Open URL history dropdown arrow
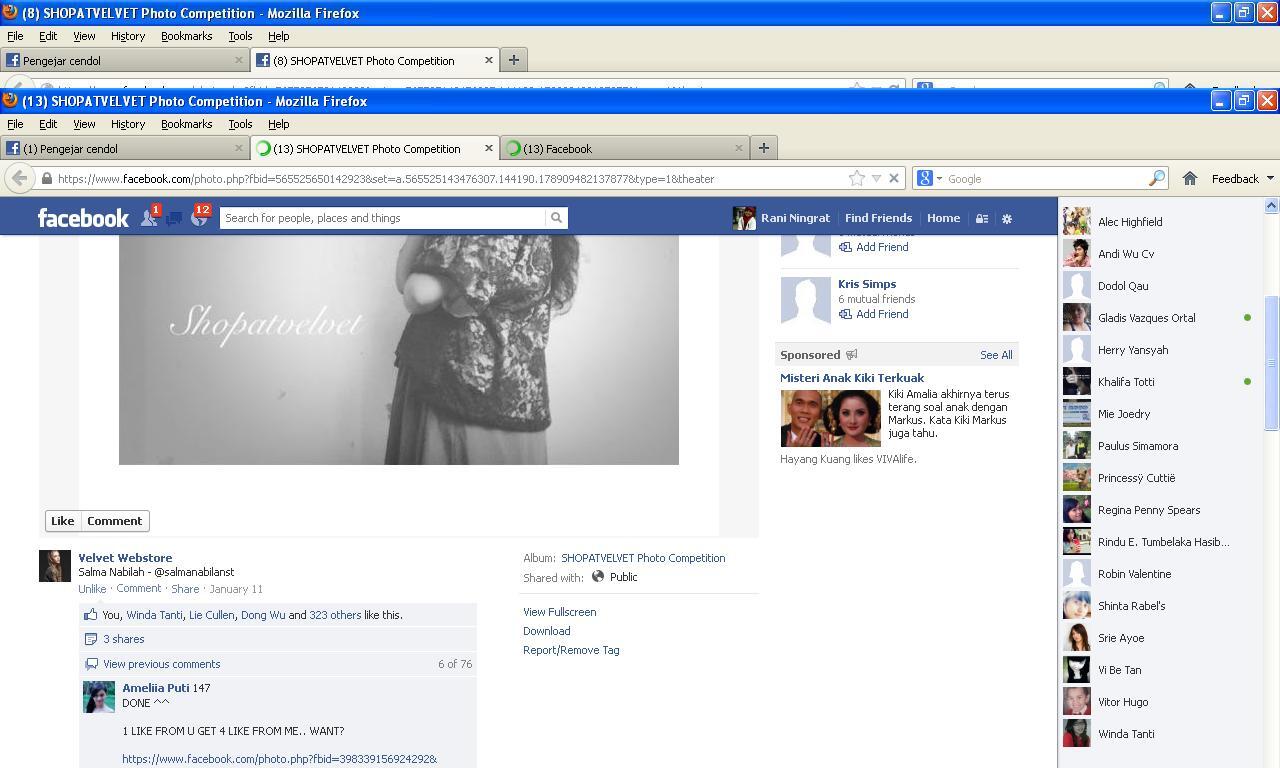The width and height of the screenshot is (1280, 768). (876, 178)
